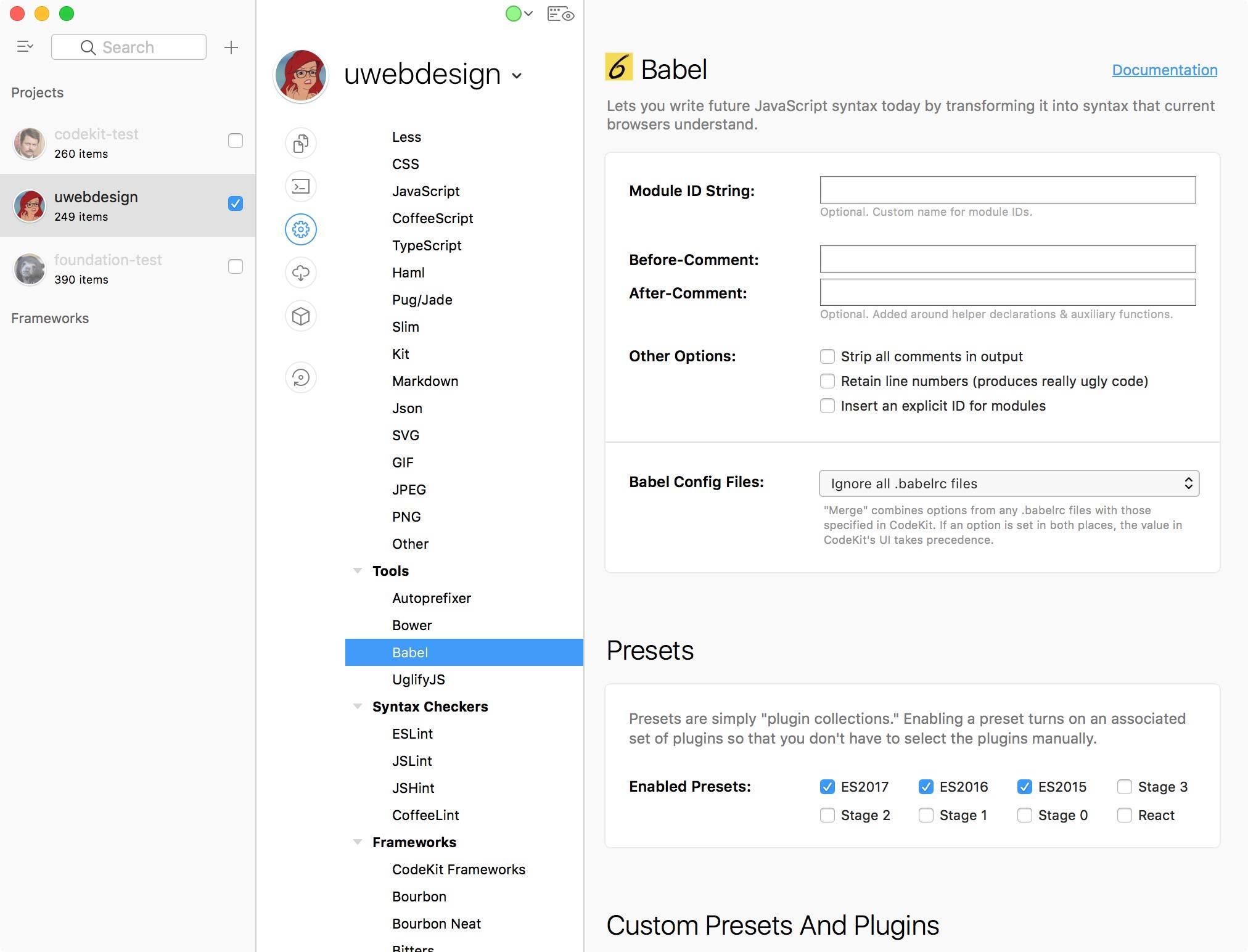1248x952 pixels.
Task: Click the Frameworks sidebar heading
Action: pos(50,318)
